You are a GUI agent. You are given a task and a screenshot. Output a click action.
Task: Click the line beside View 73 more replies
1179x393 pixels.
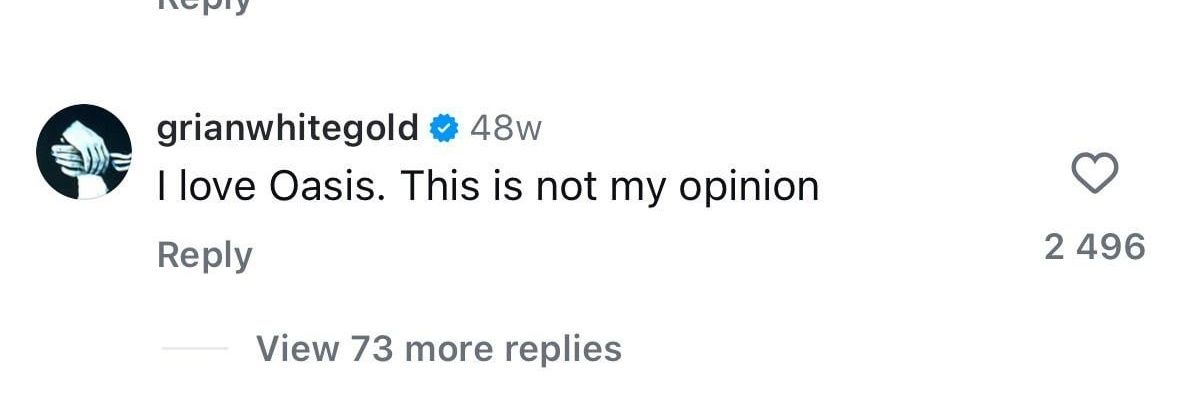(x=194, y=349)
